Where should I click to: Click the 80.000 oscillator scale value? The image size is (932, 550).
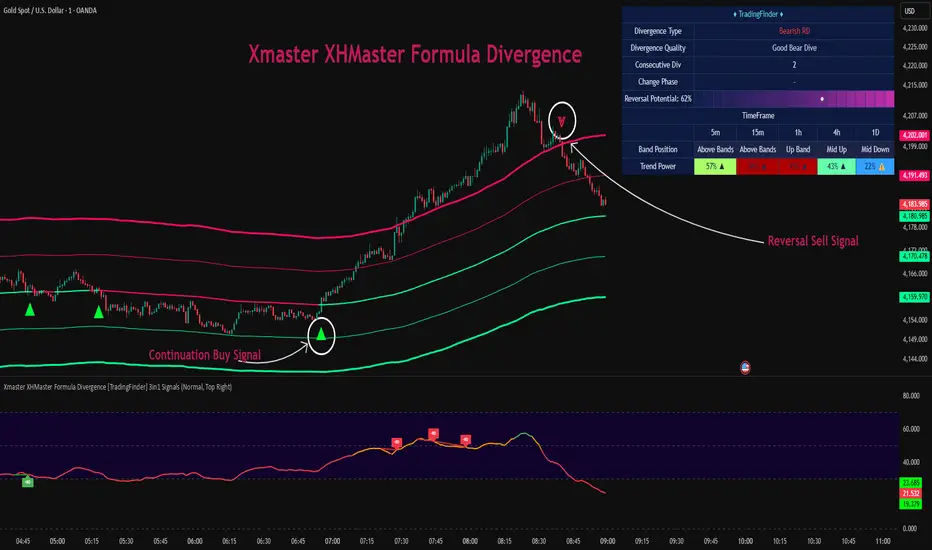911,395
